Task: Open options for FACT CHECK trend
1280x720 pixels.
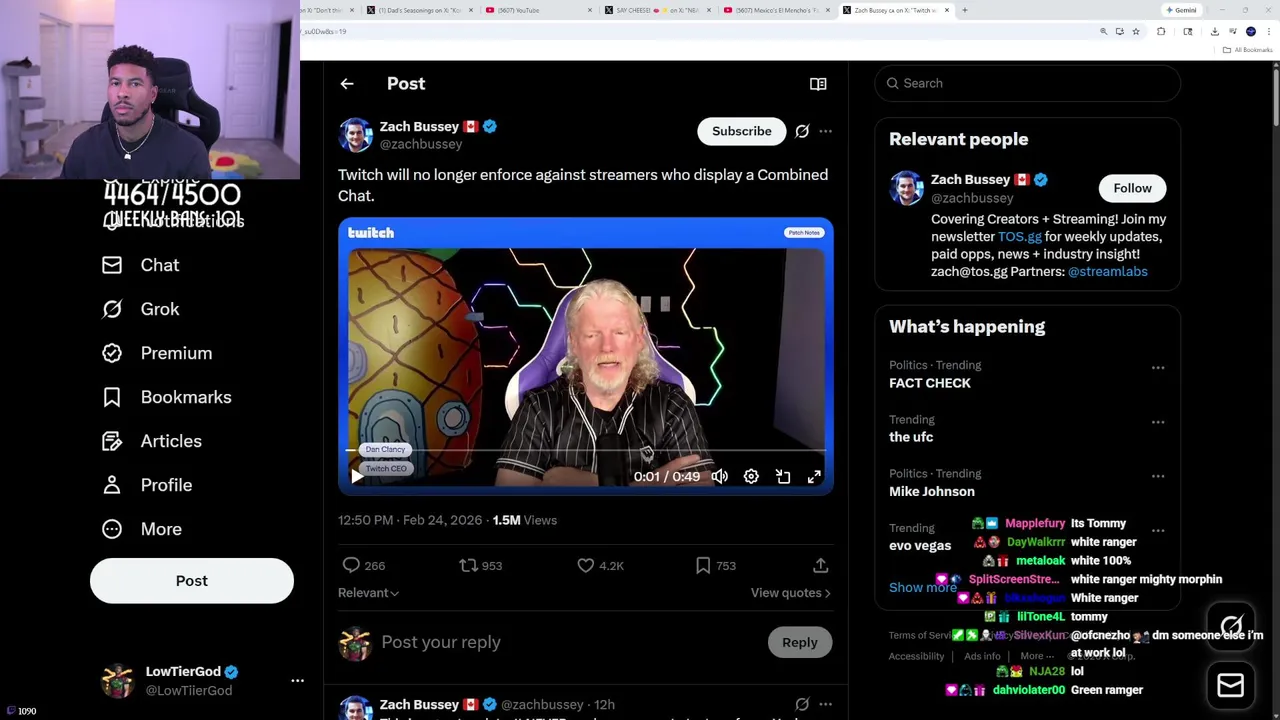Action: (x=1158, y=368)
